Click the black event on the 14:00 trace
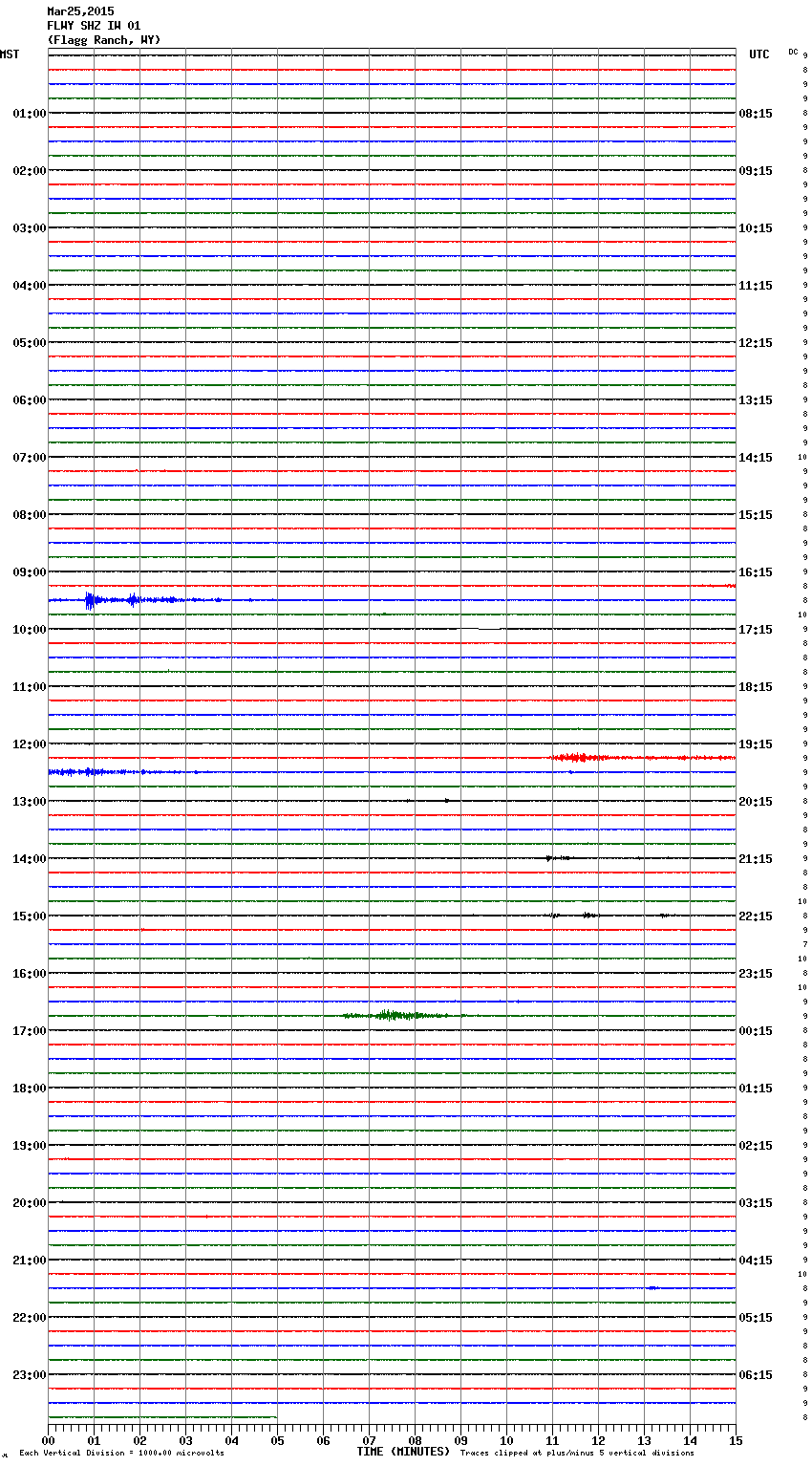Image resolution: width=812 pixels, height=1466 pixels. (554, 858)
